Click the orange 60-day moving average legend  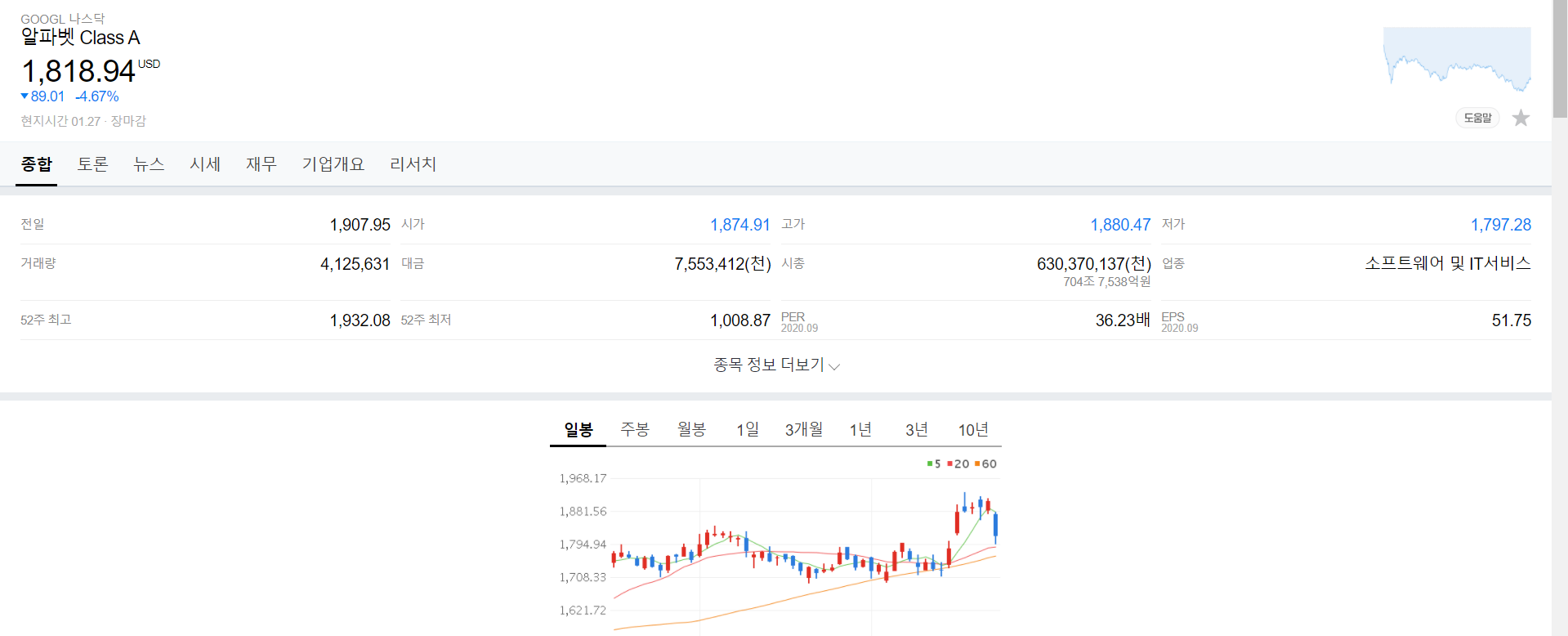(x=985, y=464)
